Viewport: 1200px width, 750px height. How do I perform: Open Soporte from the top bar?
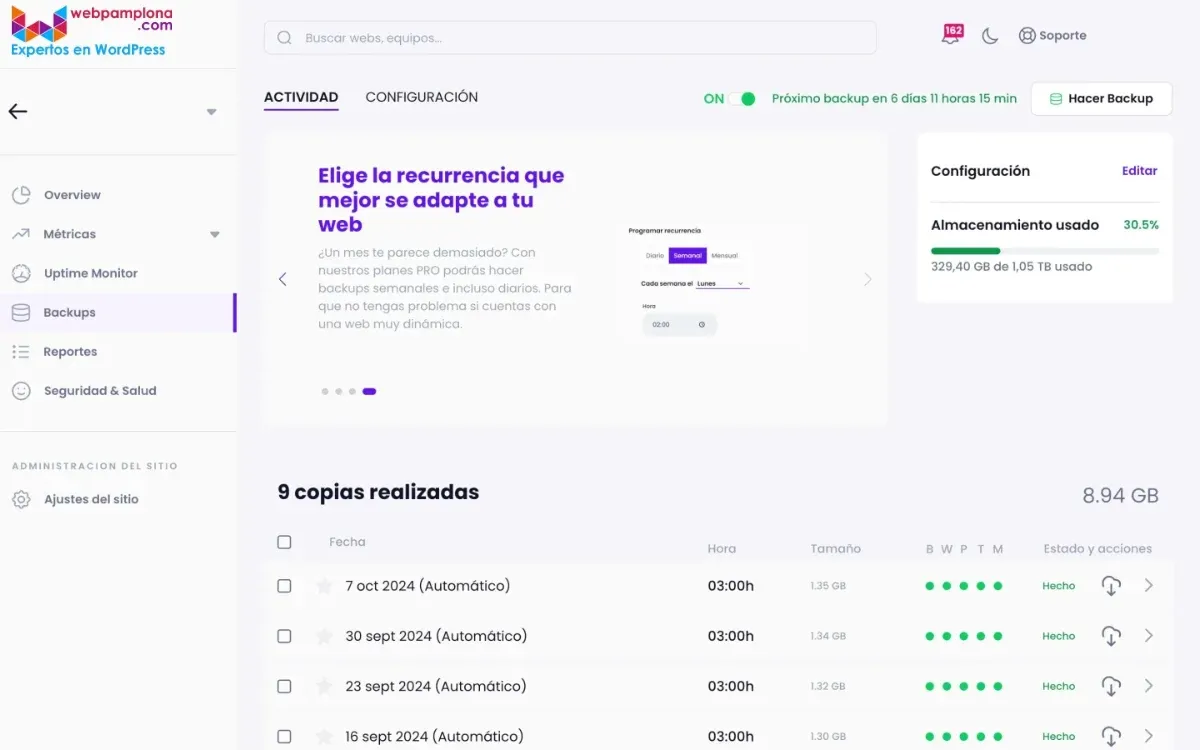click(x=1053, y=35)
